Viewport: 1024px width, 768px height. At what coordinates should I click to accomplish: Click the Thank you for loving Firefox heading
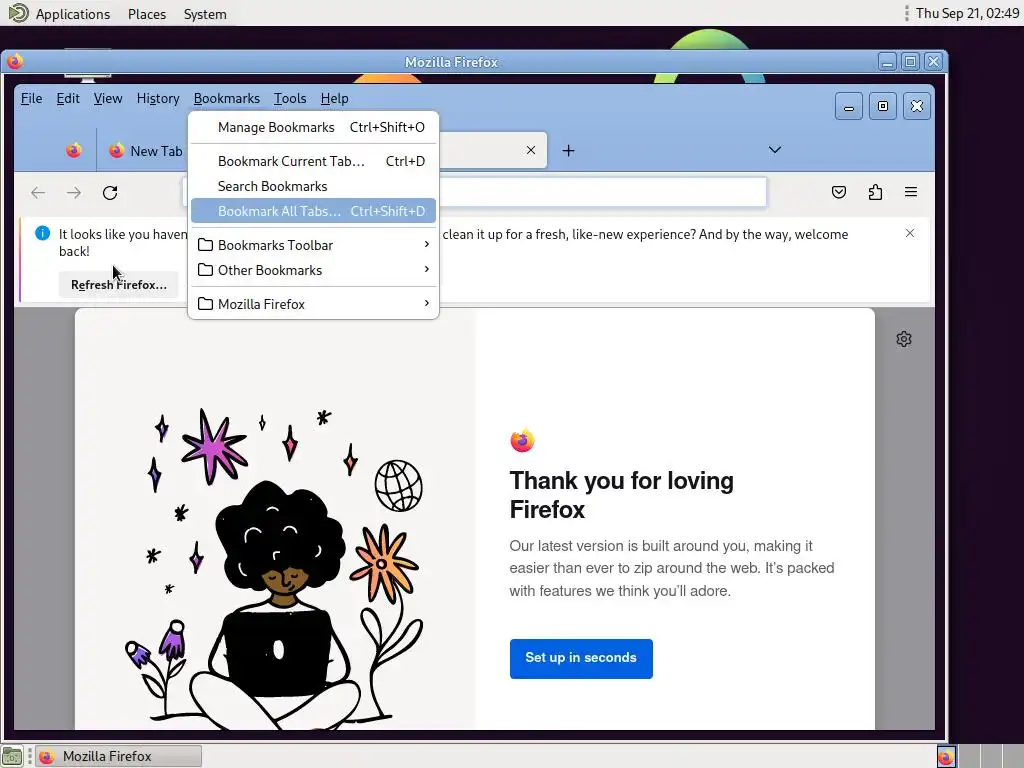(621, 495)
